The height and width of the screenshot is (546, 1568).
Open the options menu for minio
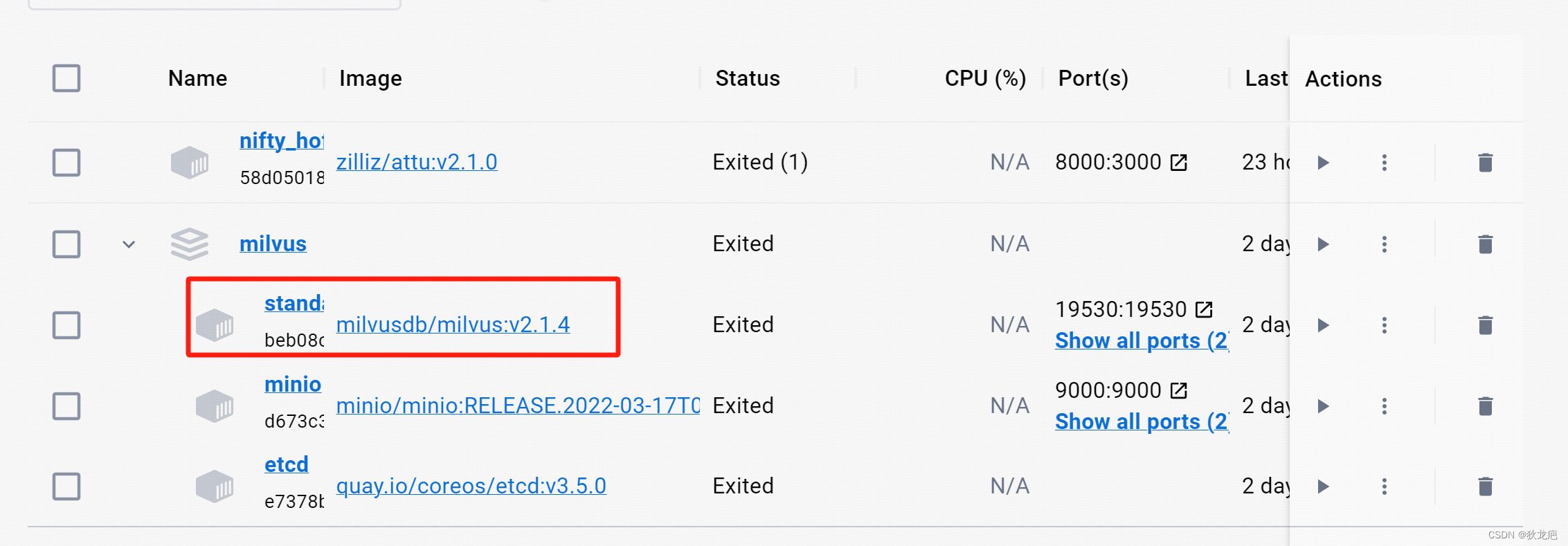1385,406
